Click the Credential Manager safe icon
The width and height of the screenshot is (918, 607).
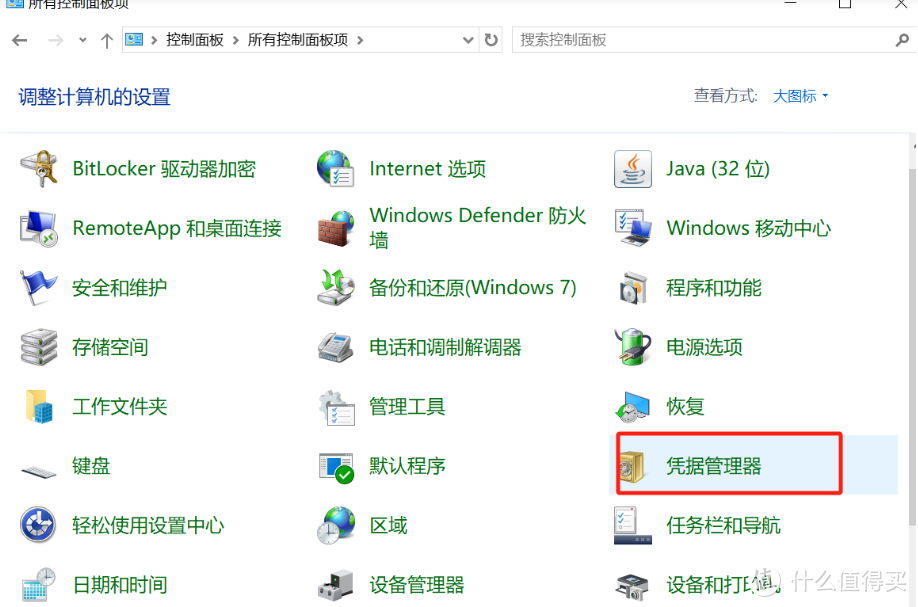pos(632,467)
